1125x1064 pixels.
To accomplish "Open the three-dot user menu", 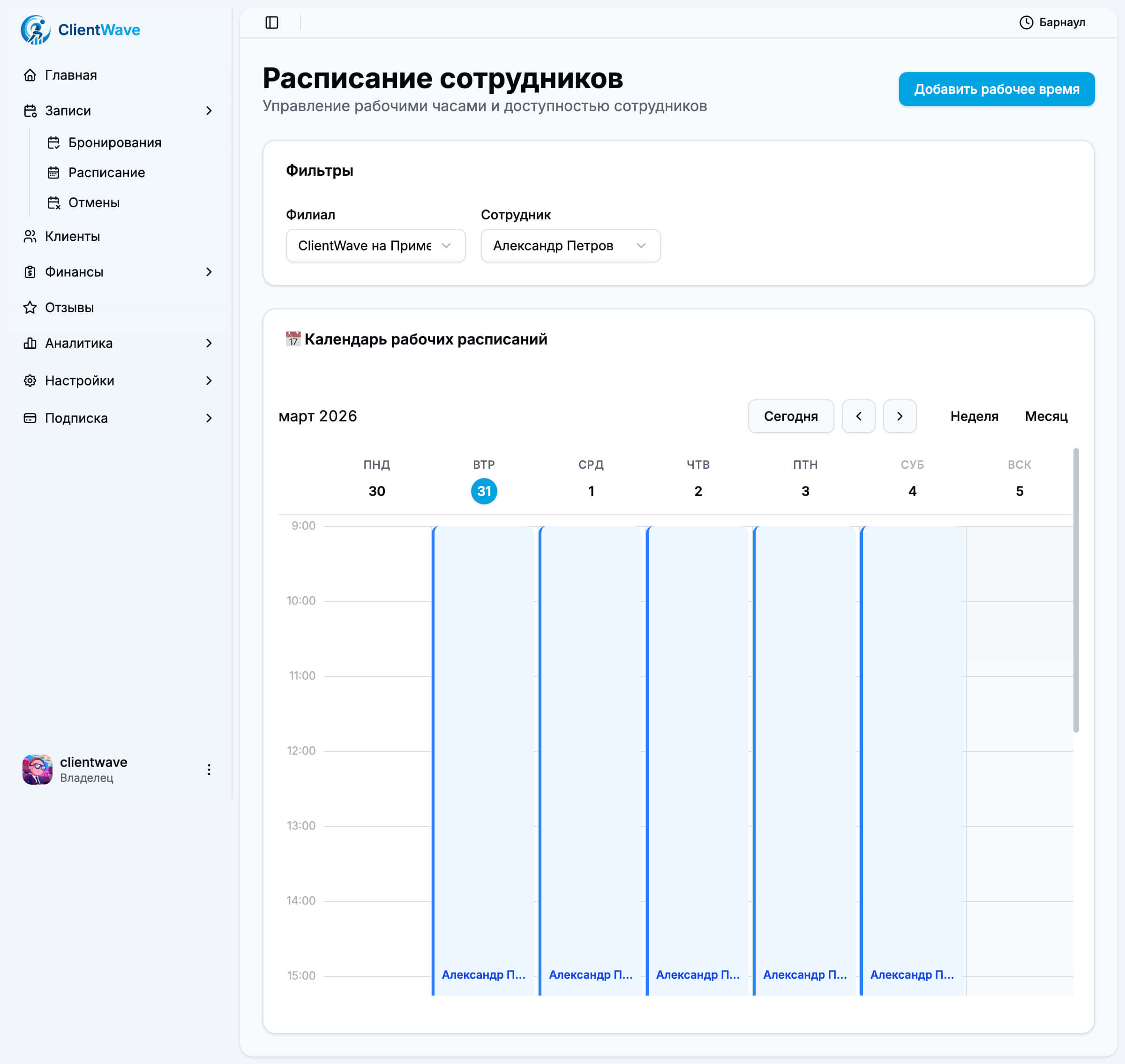I will pos(209,770).
